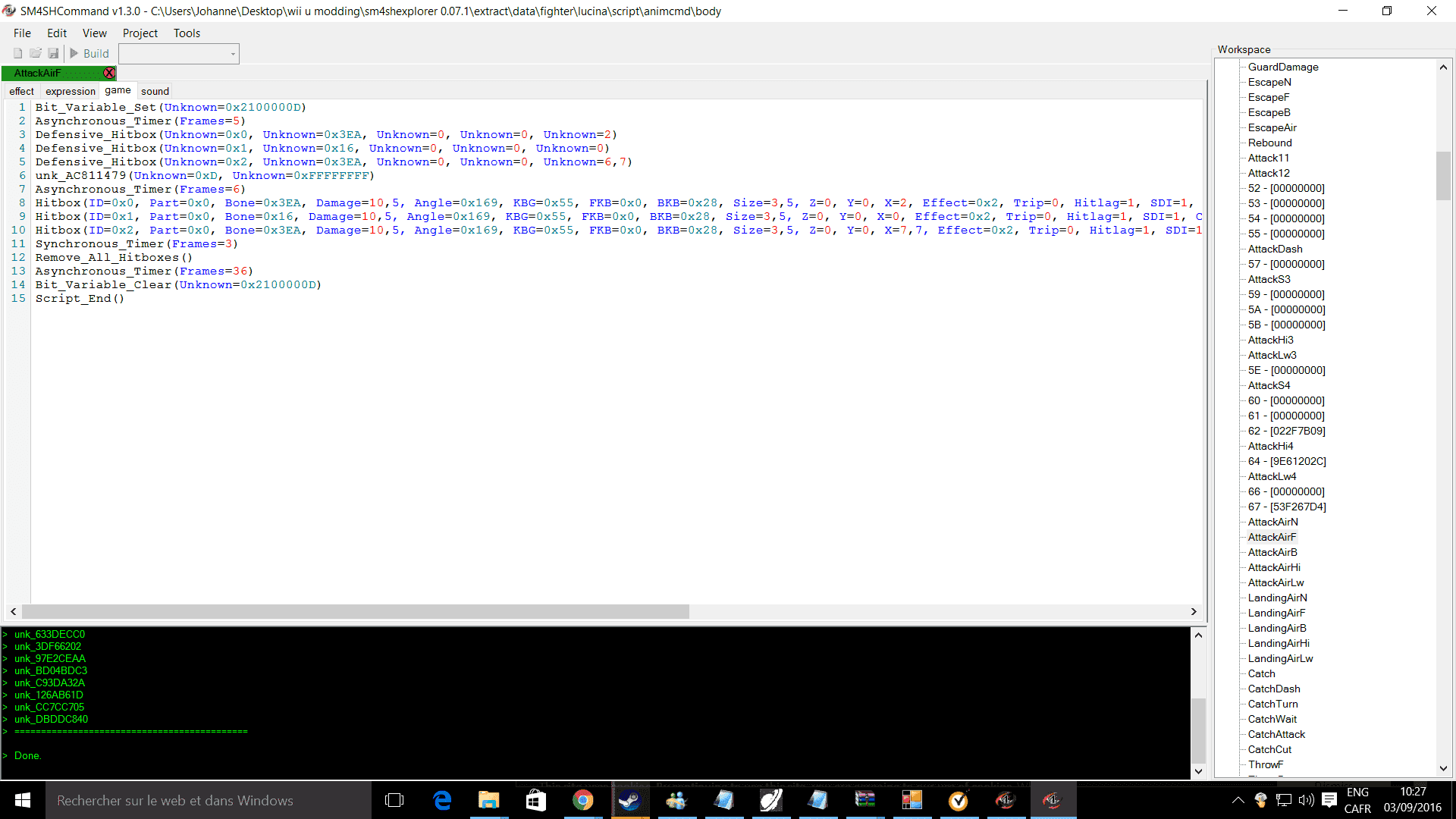Select LandingAirN in the Workspace tree
This screenshot has width=1456, height=819.
1278,598
